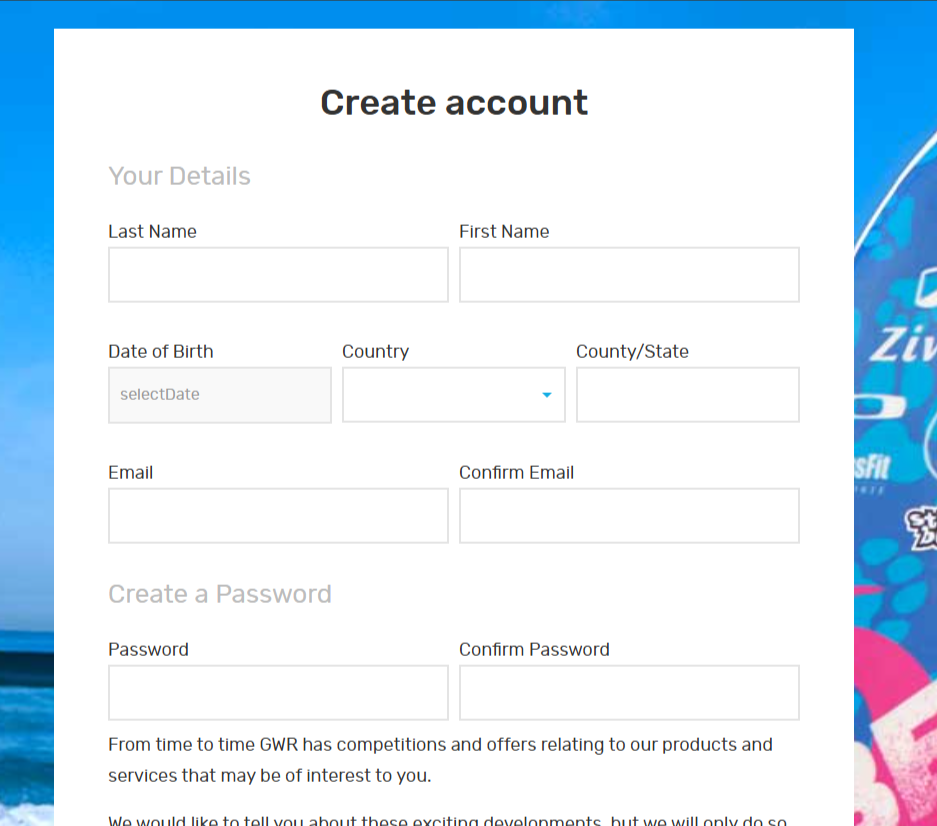937x826 pixels.
Task: Click the "Last Name" field label
Action: coord(152,232)
